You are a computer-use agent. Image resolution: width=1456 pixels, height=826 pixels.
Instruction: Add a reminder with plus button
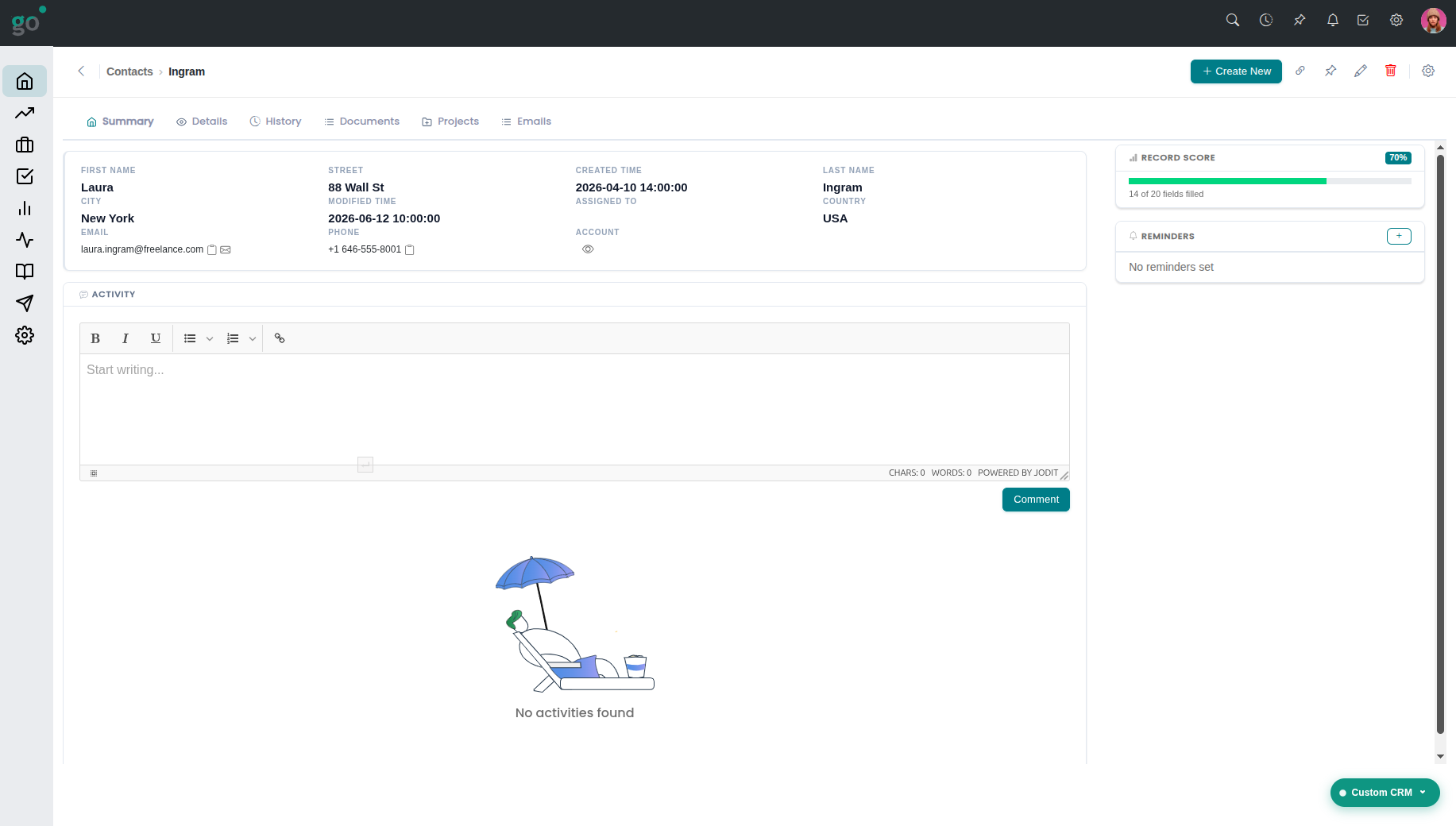[1399, 236]
